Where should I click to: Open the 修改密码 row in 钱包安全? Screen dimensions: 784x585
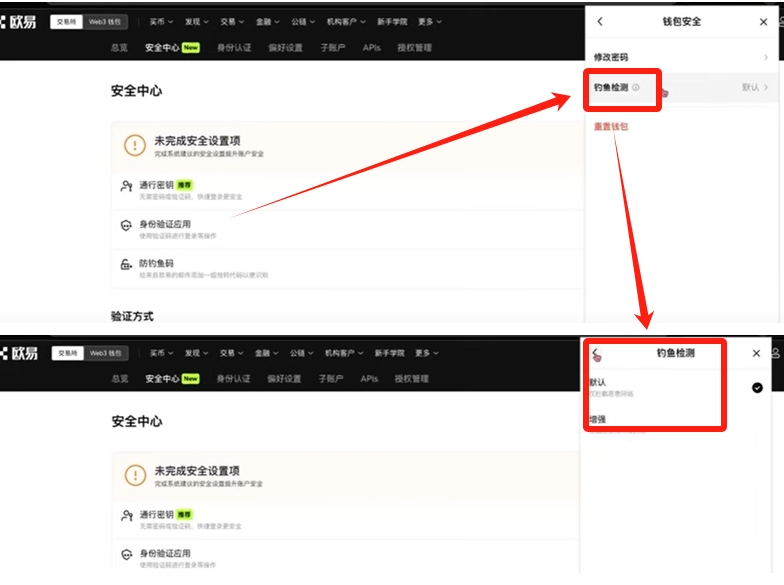coord(682,58)
